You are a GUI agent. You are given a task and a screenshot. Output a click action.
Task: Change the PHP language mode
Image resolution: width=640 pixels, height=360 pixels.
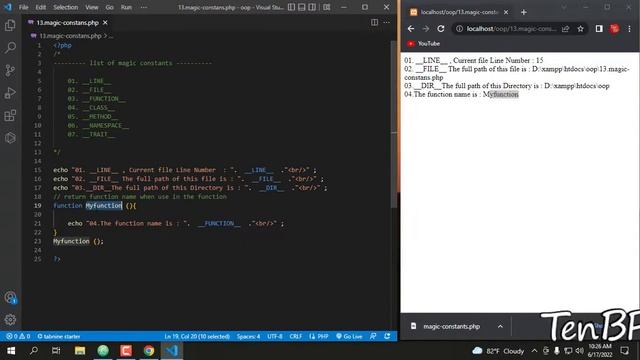pos(319,336)
